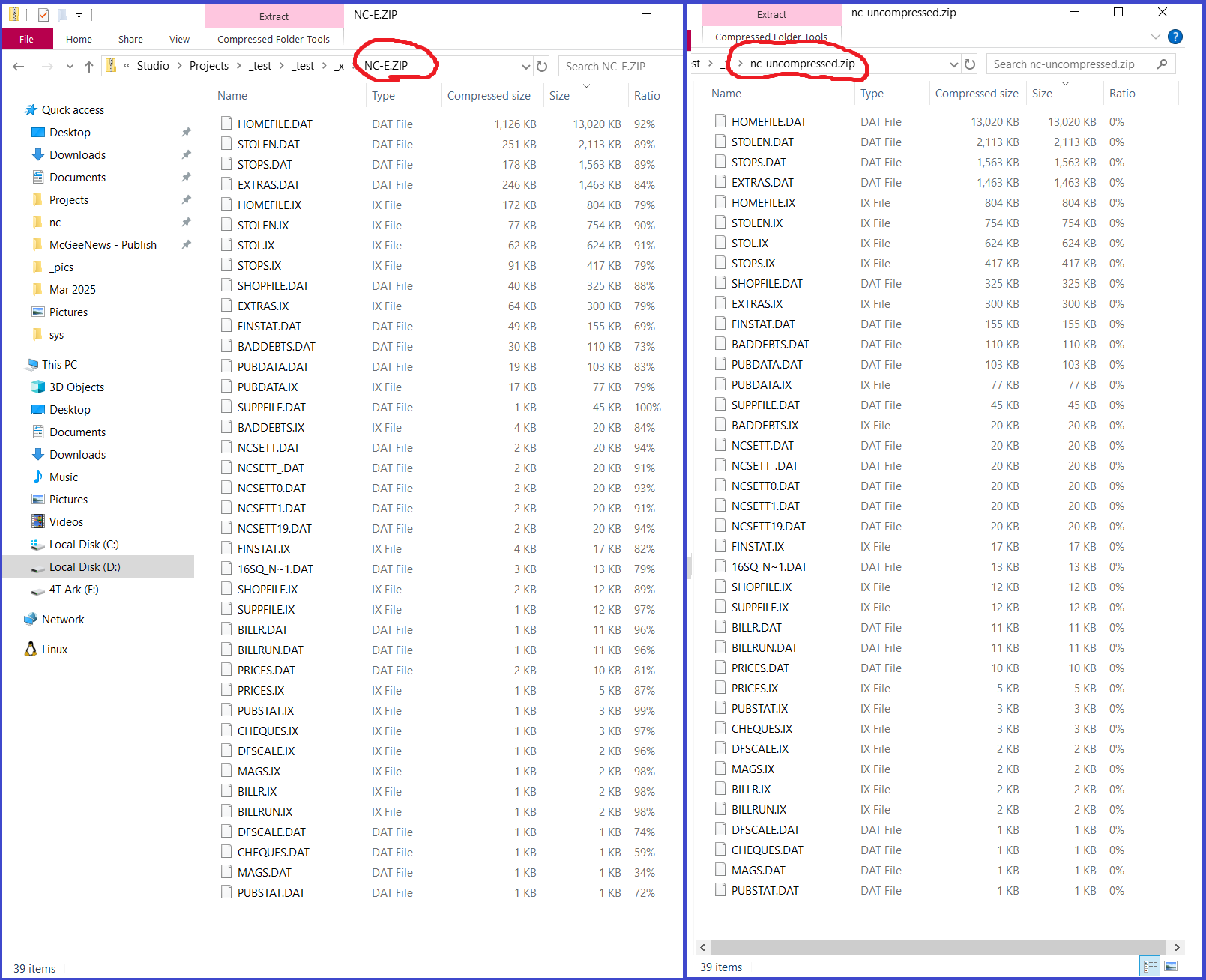Open Compressed Folder Tools tab in NC-E.ZIP window

[274, 39]
